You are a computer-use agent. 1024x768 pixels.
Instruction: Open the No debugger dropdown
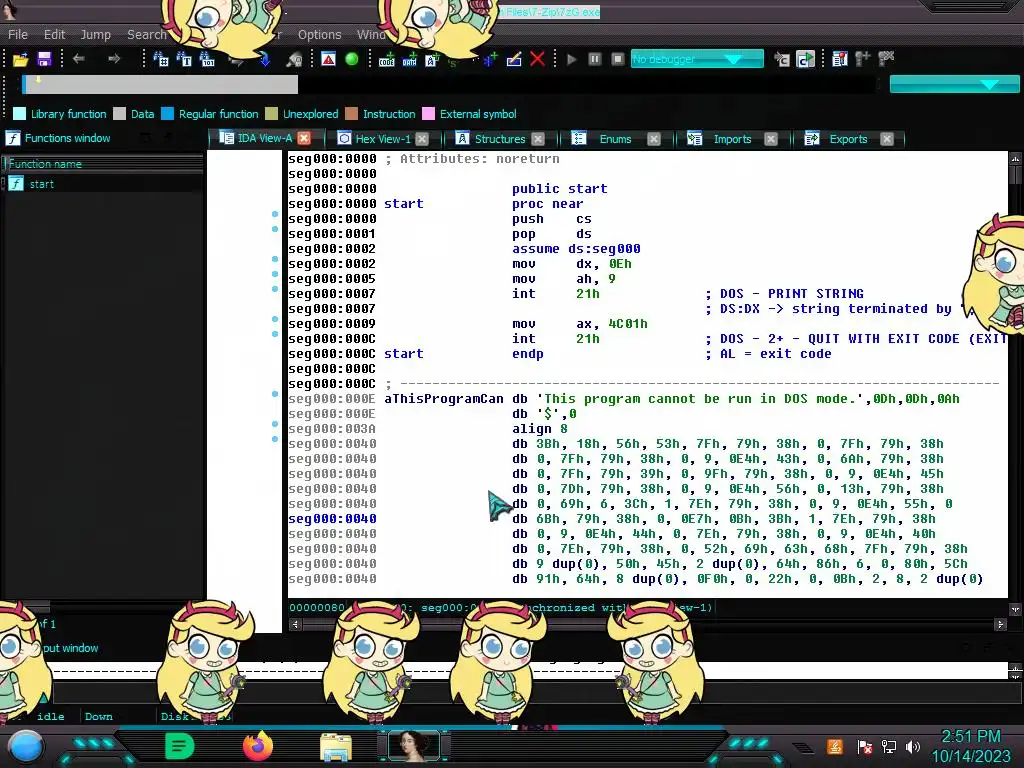pyautogui.click(x=697, y=59)
